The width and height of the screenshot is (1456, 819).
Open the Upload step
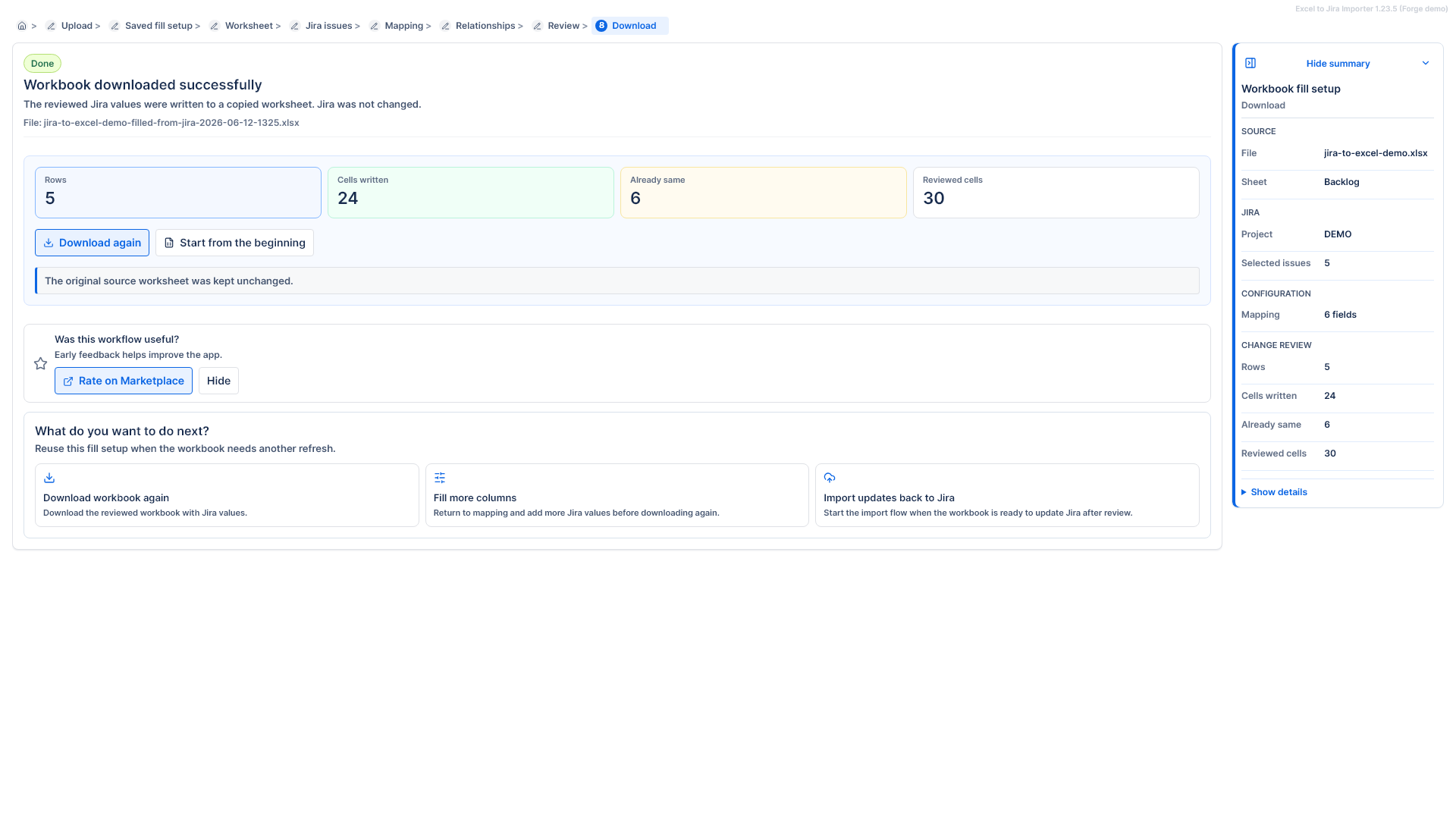pos(77,26)
